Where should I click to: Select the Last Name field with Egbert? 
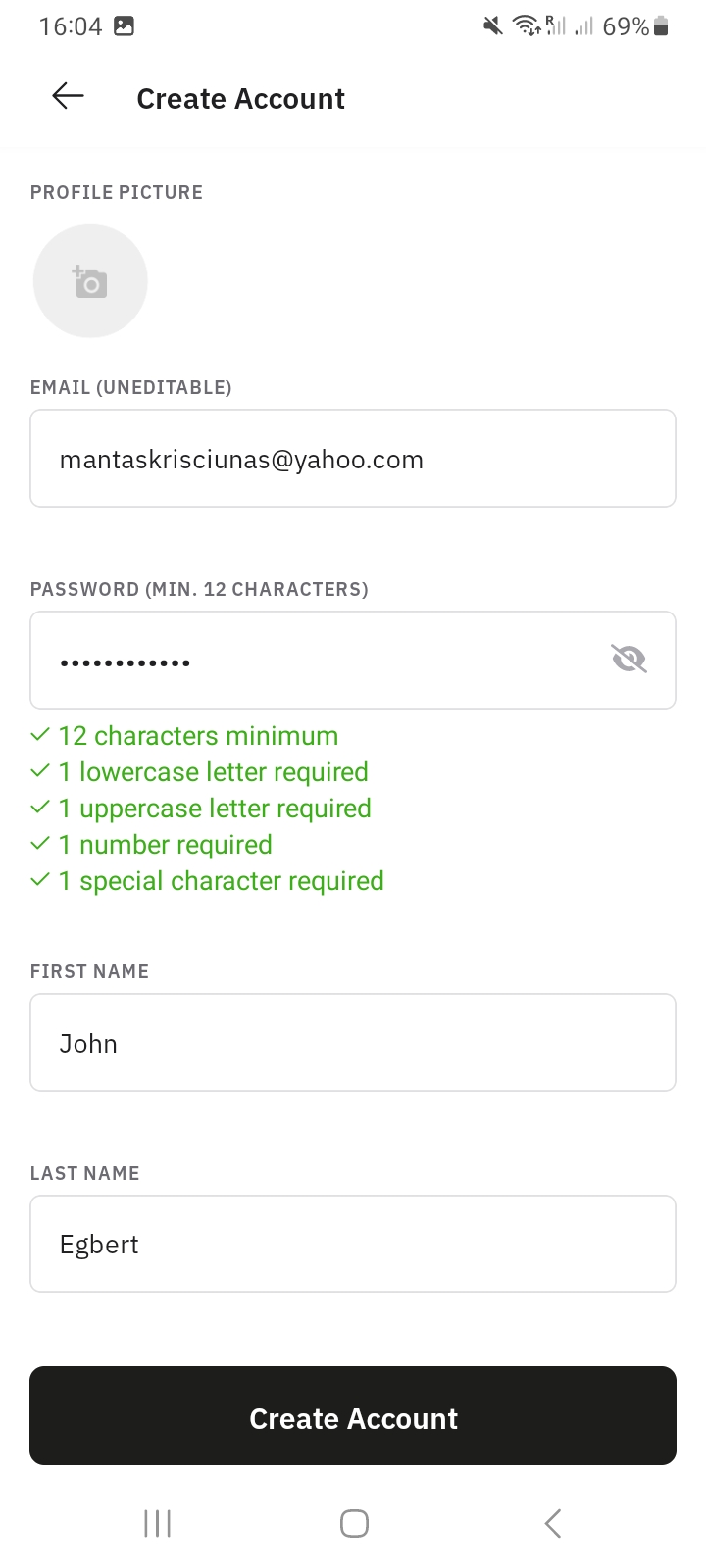pos(353,1244)
